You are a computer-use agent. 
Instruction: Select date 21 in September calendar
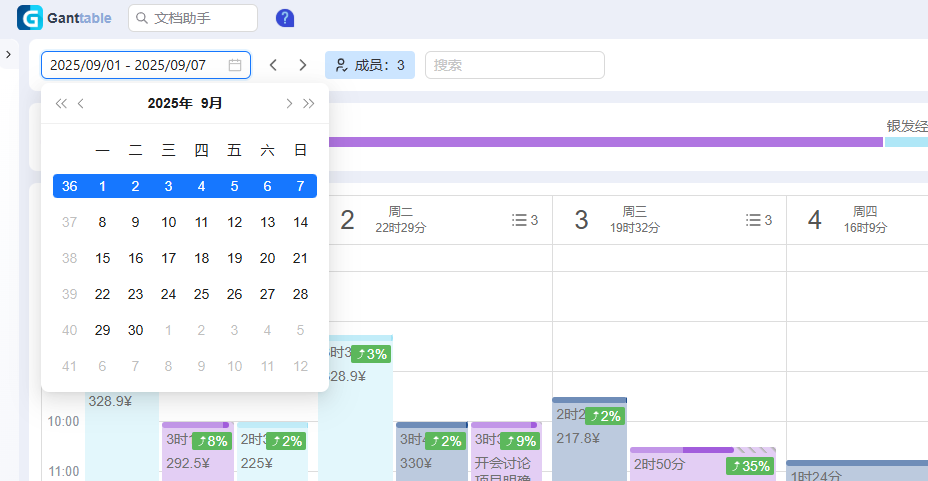click(301, 259)
